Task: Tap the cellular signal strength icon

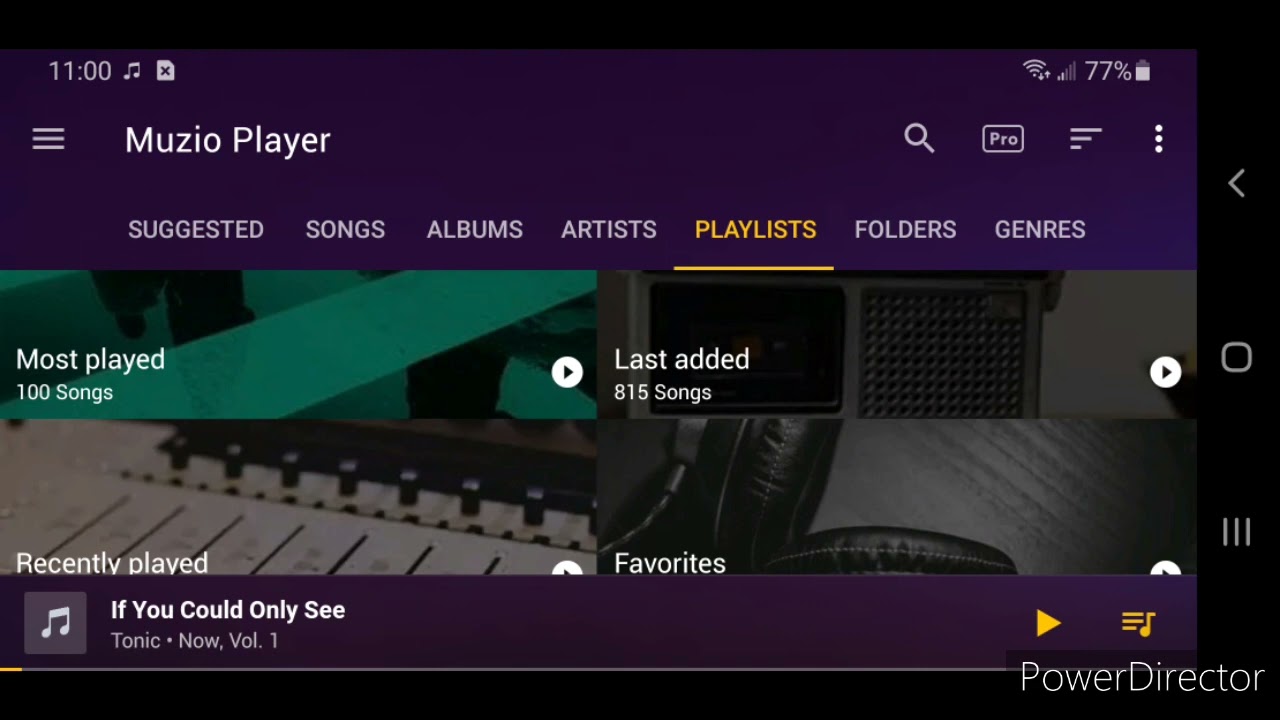Action: tap(1066, 71)
